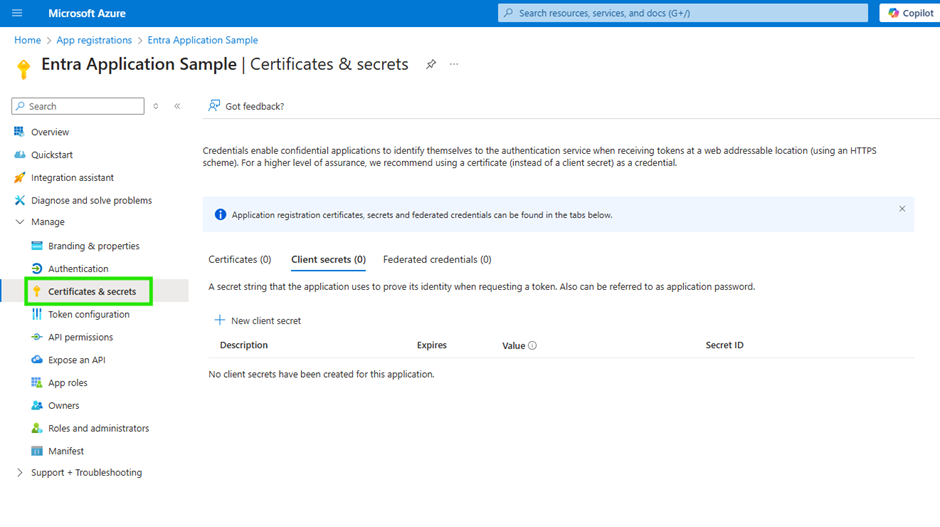Toggle expand/collapse all sidebar groups
Screen dimensions: 940x527
156,106
